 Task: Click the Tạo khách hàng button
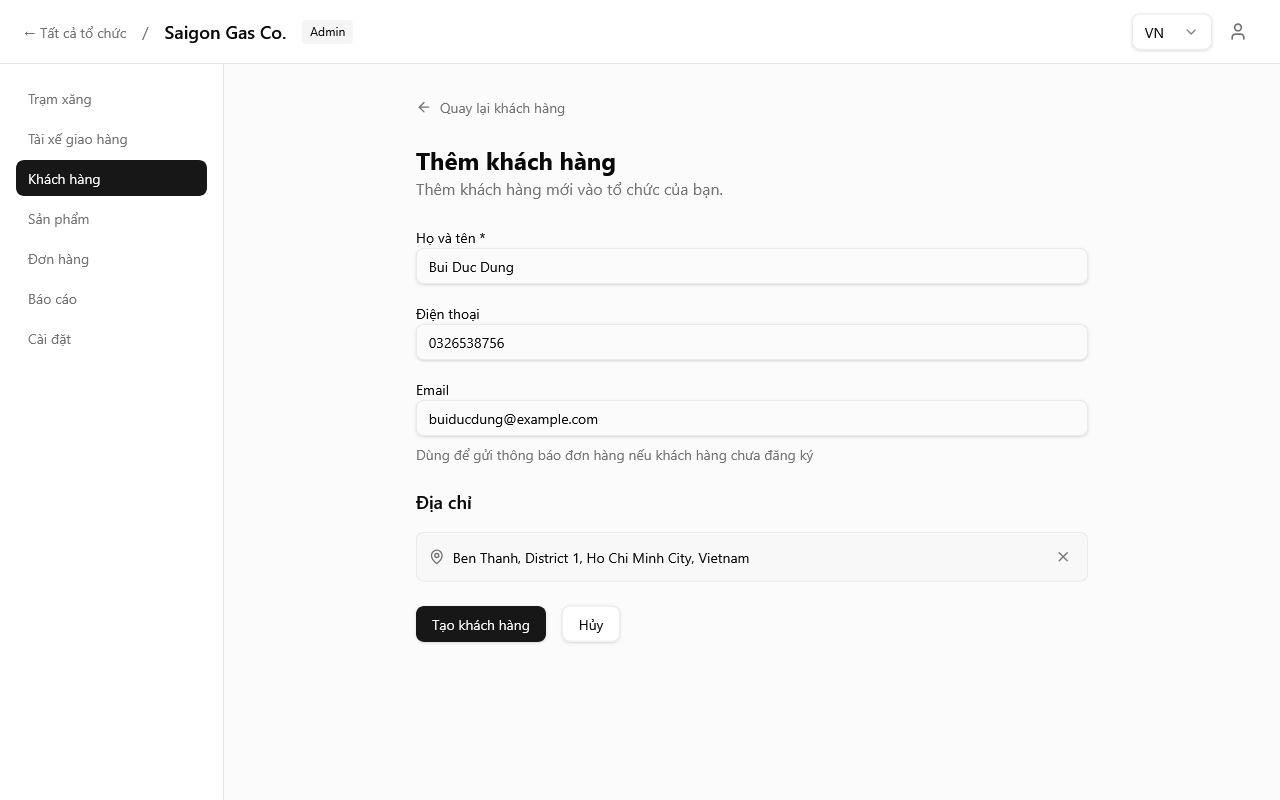tap(481, 624)
